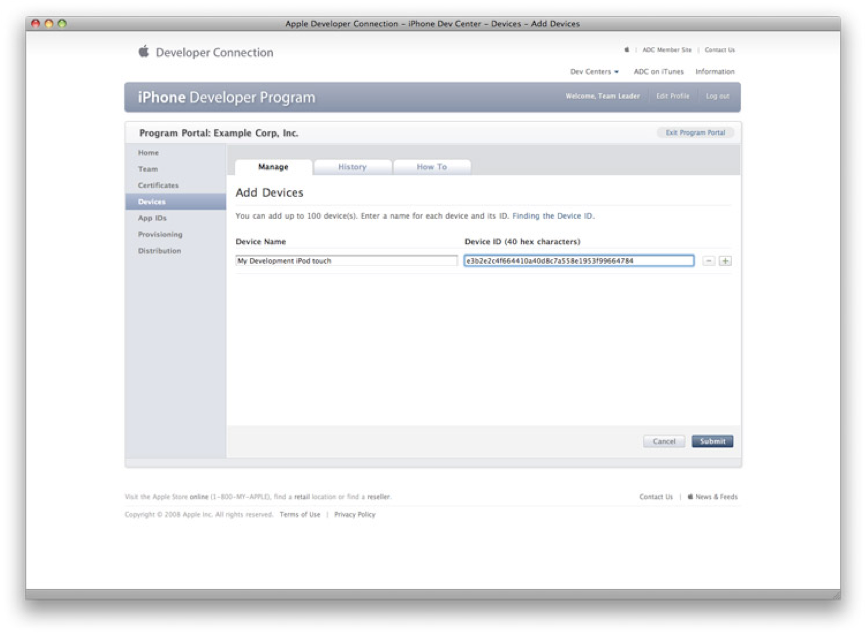
Task: Click the Device Name input field
Action: point(347,261)
